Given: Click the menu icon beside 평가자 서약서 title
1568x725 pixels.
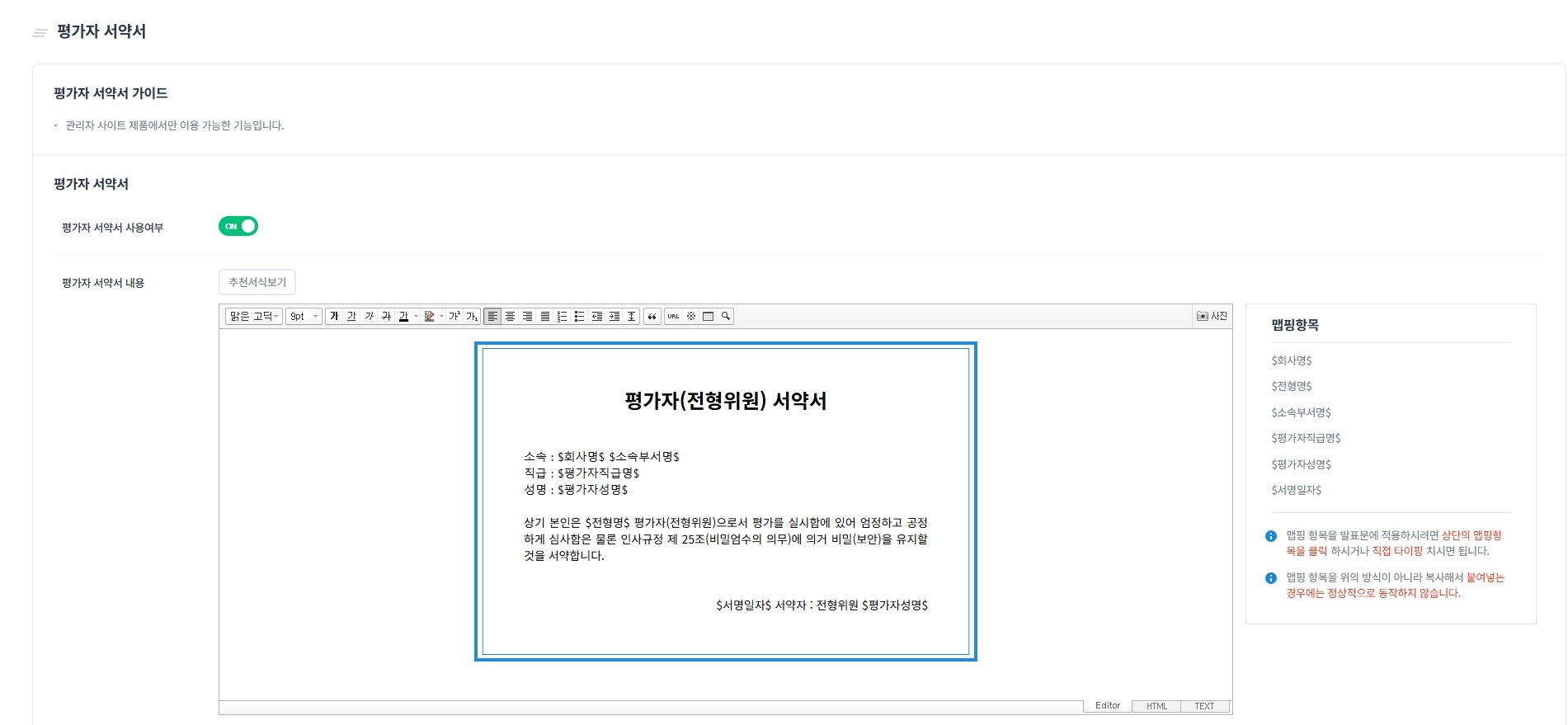Looking at the screenshot, I should tap(40, 33).
